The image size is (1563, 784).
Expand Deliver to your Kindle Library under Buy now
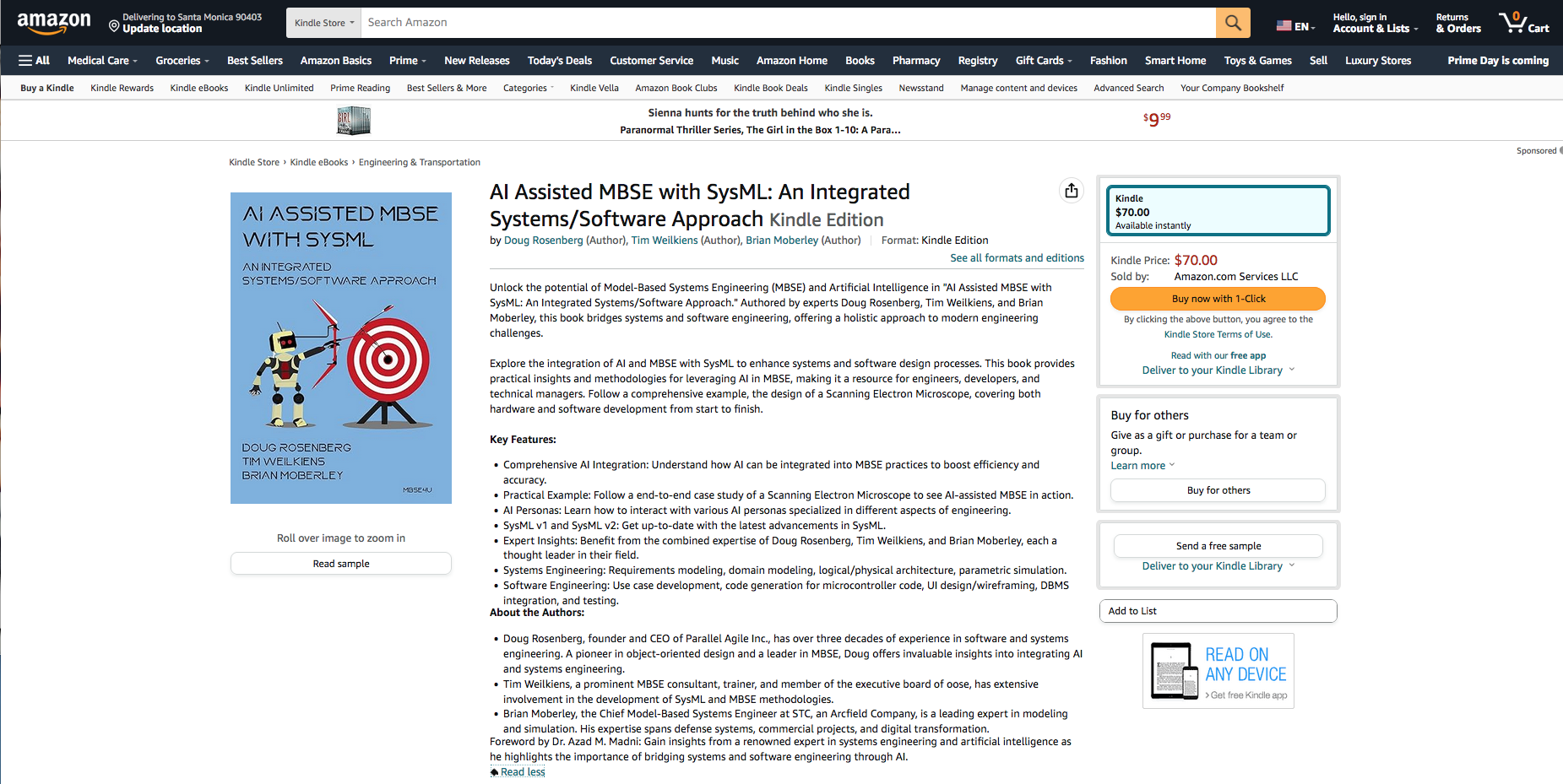pyautogui.click(x=1218, y=370)
